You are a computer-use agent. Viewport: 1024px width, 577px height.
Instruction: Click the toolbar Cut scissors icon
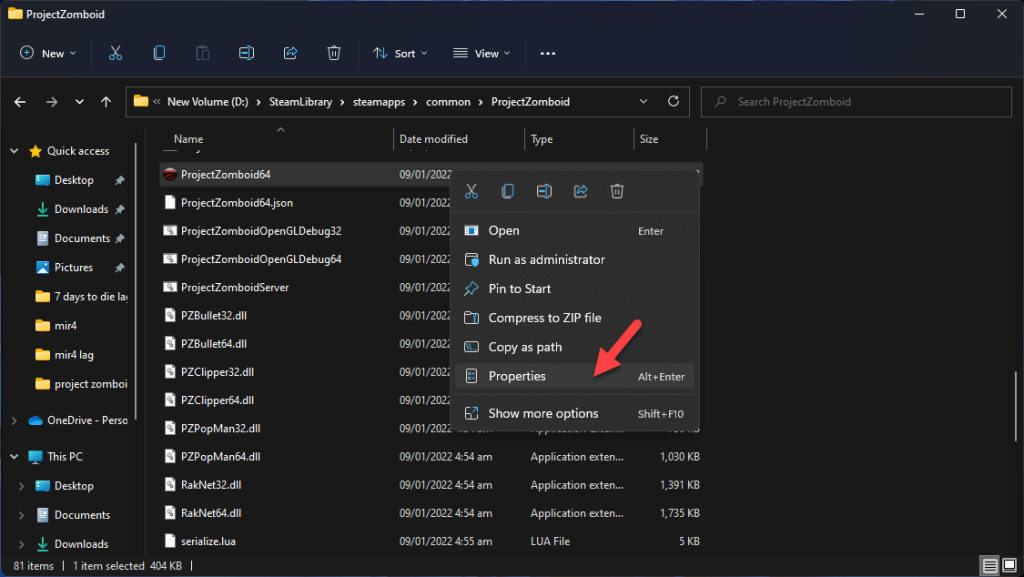[x=116, y=53]
